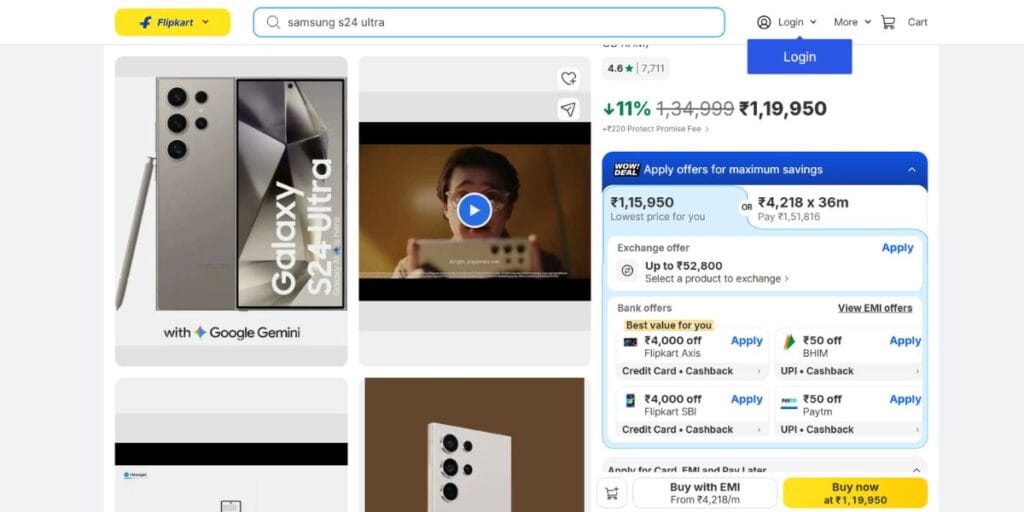1024x512 pixels.
Task: Open Protect Promise Fee details
Action: click(655, 129)
